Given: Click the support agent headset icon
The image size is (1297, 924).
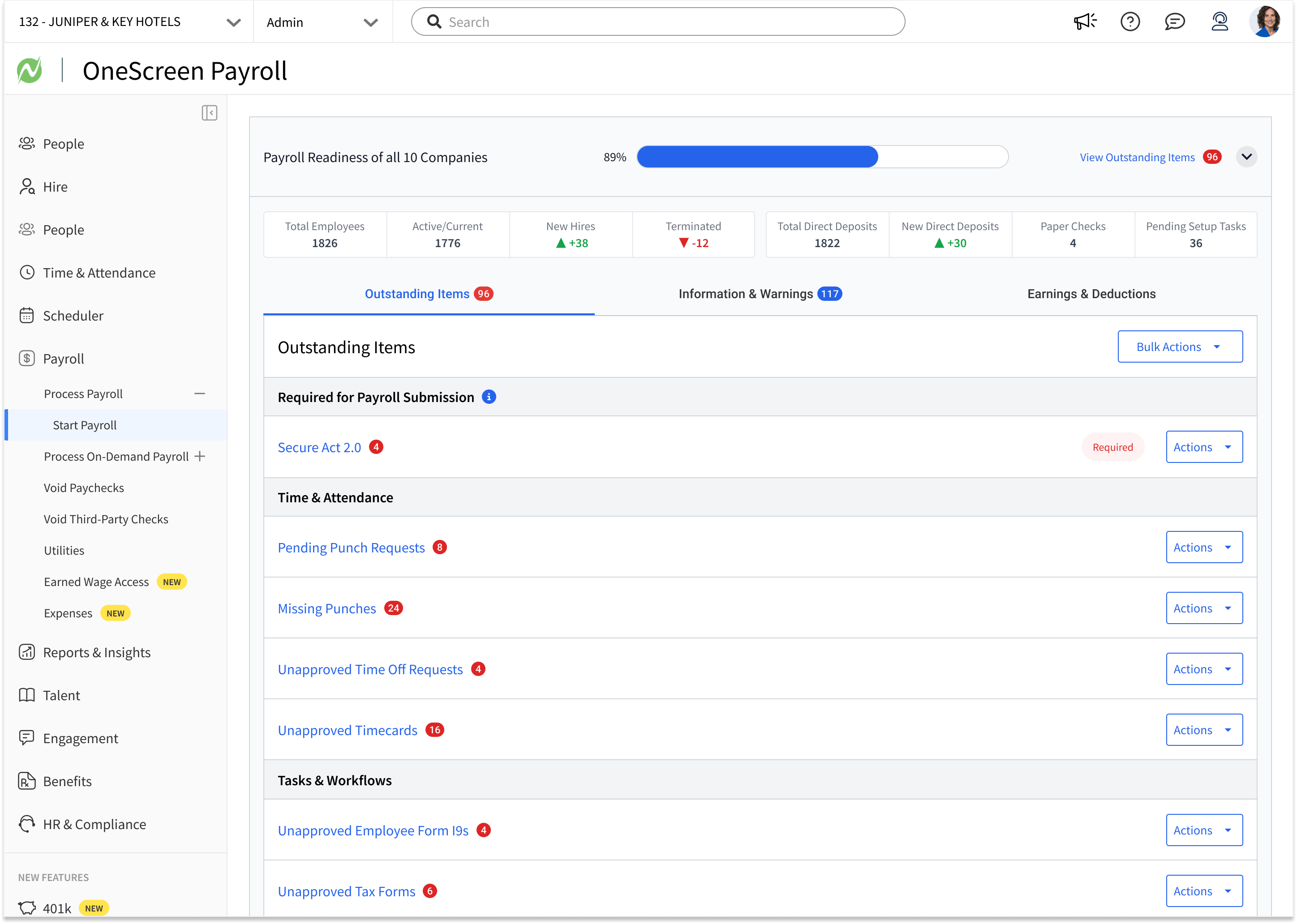Looking at the screenshot, I should click(1220, 21).
